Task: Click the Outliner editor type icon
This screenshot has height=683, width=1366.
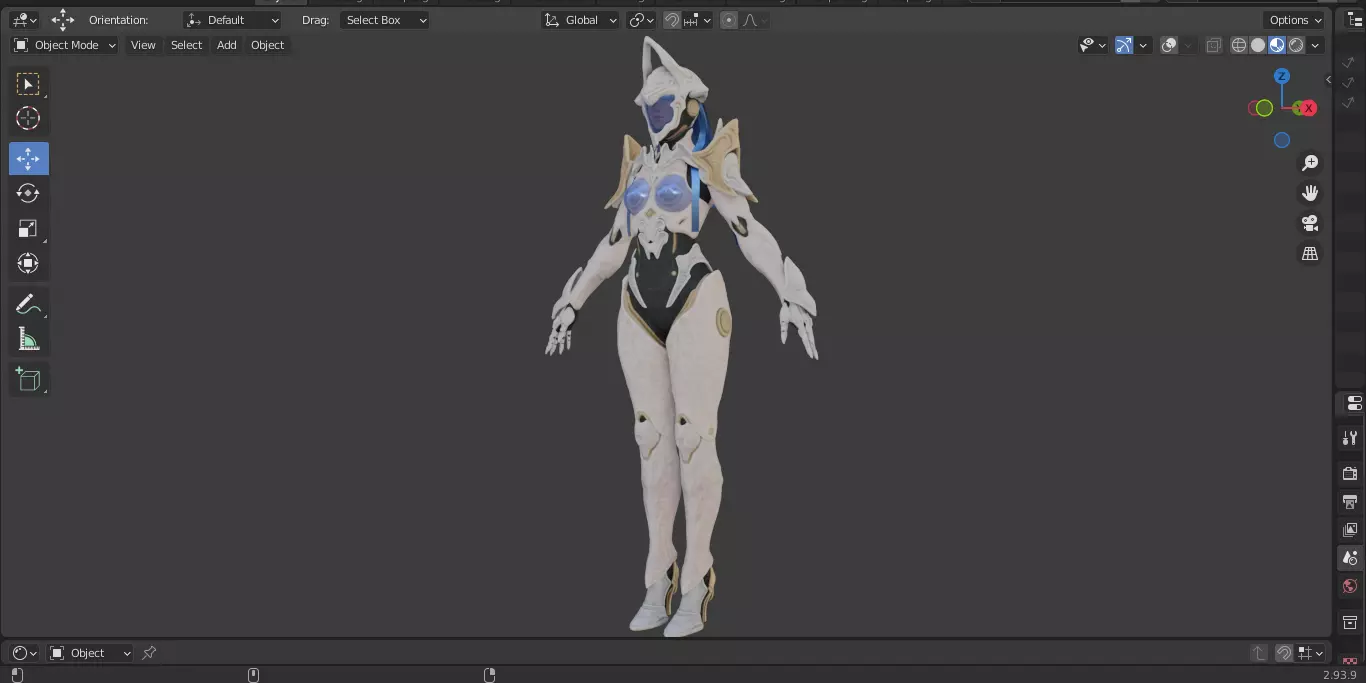Action: coord(1354,20)
